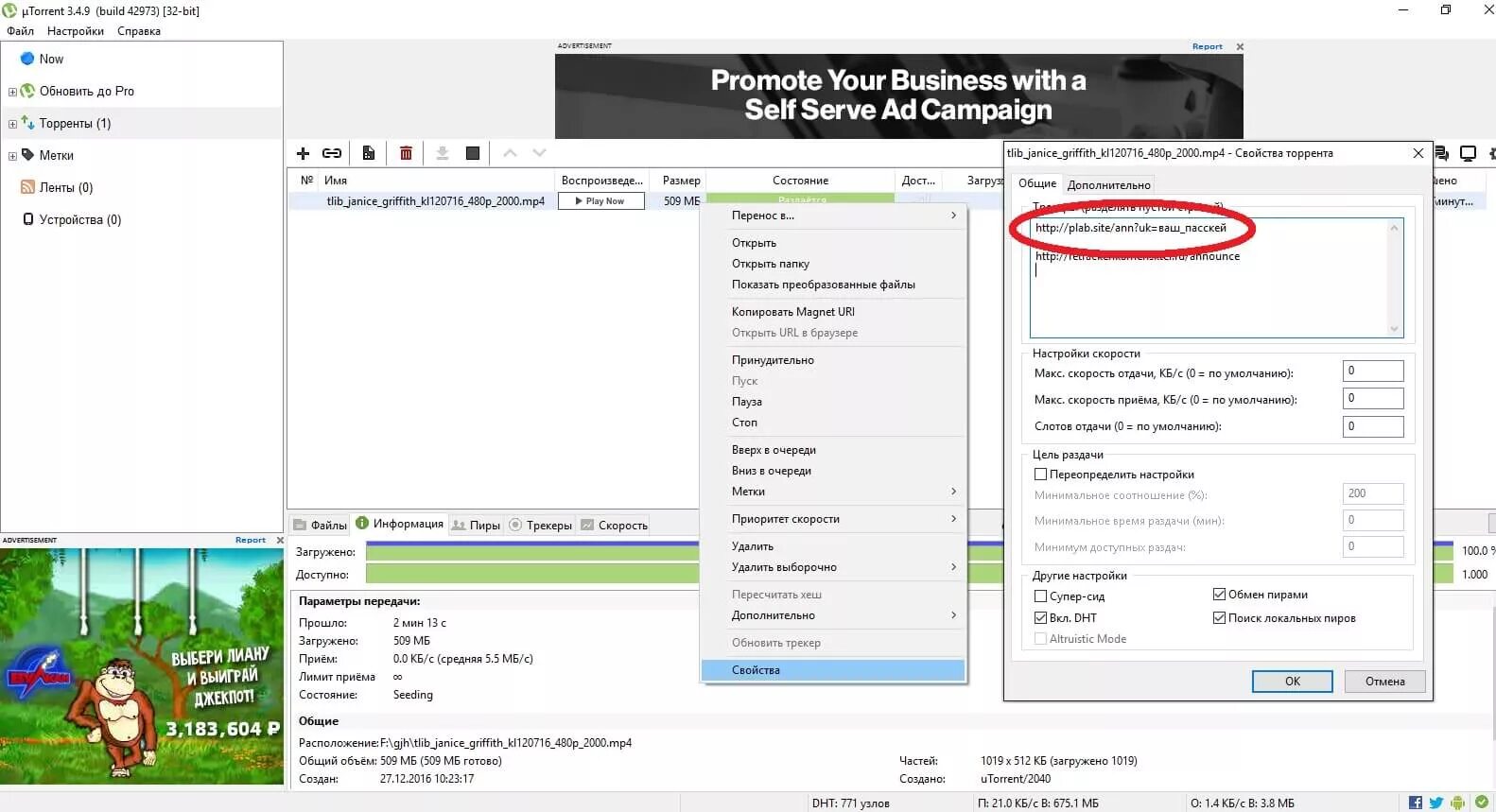The height and width of the screenshot is (812, 1496).
Task: Click the Add Torrent plus icon
Action: 304,153
